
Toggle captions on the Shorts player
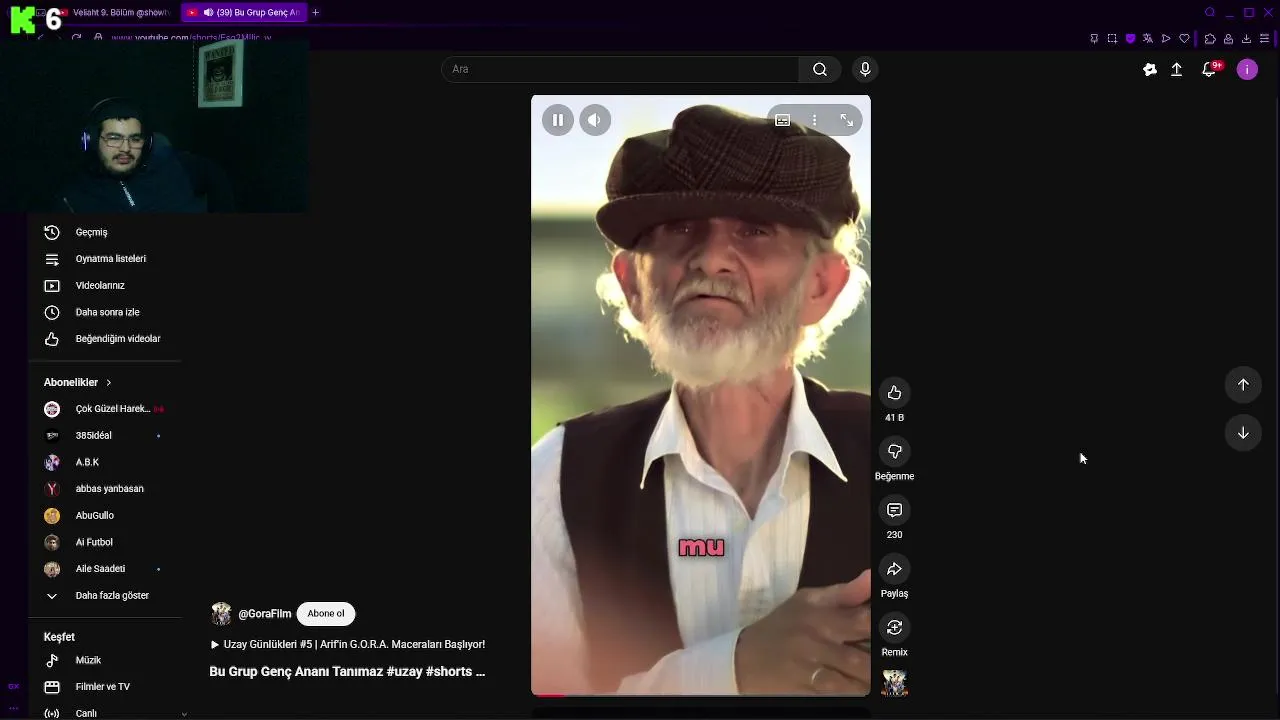click(x=783, y=120)
